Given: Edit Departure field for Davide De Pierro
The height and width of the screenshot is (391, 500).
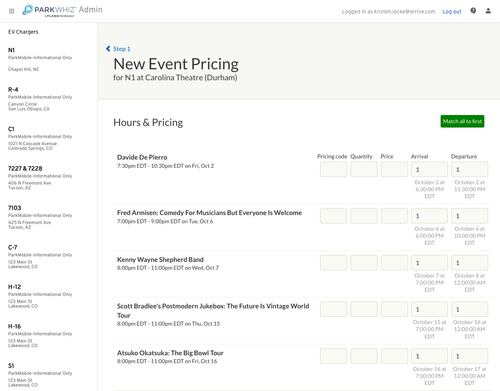Looking at the screenshot, I should click(469, 169).
